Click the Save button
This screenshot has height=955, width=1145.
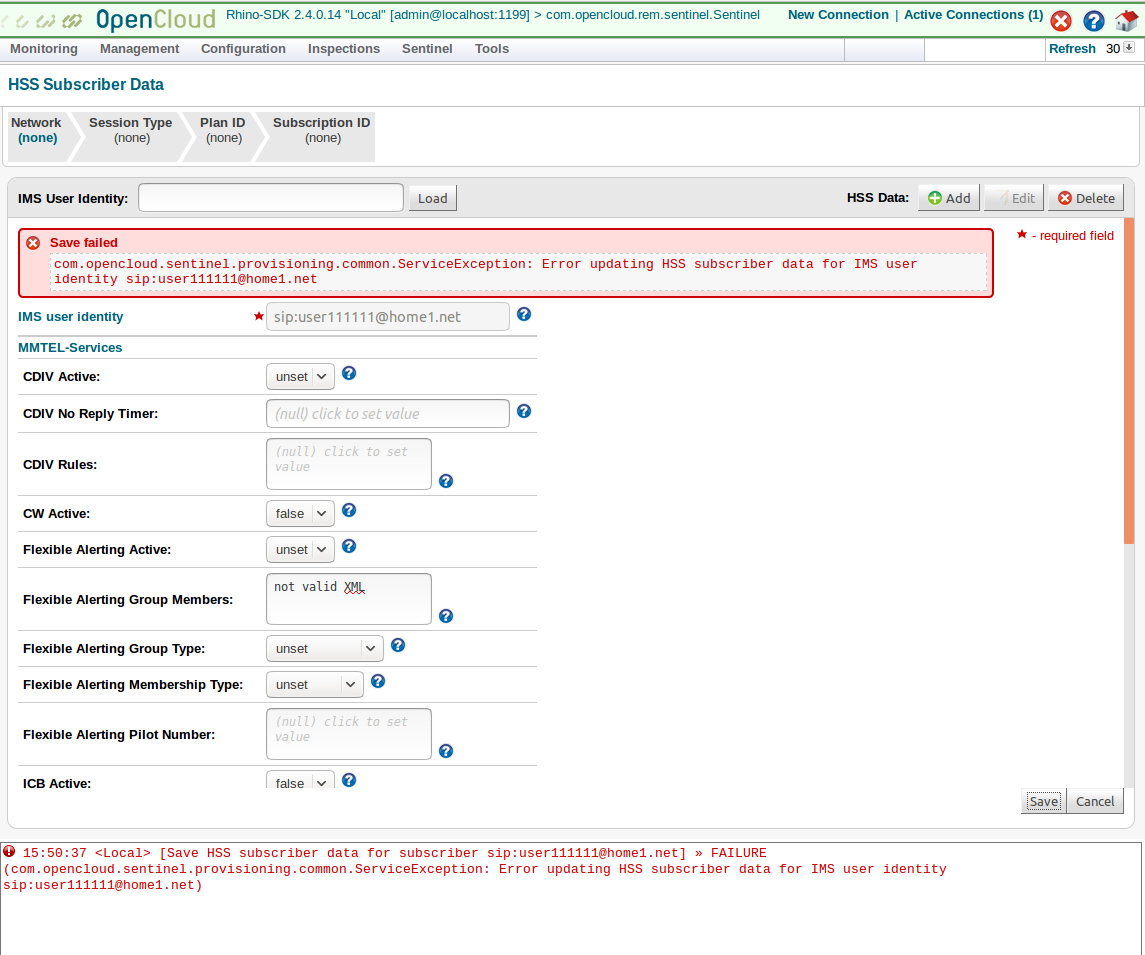pos(1043,801)
